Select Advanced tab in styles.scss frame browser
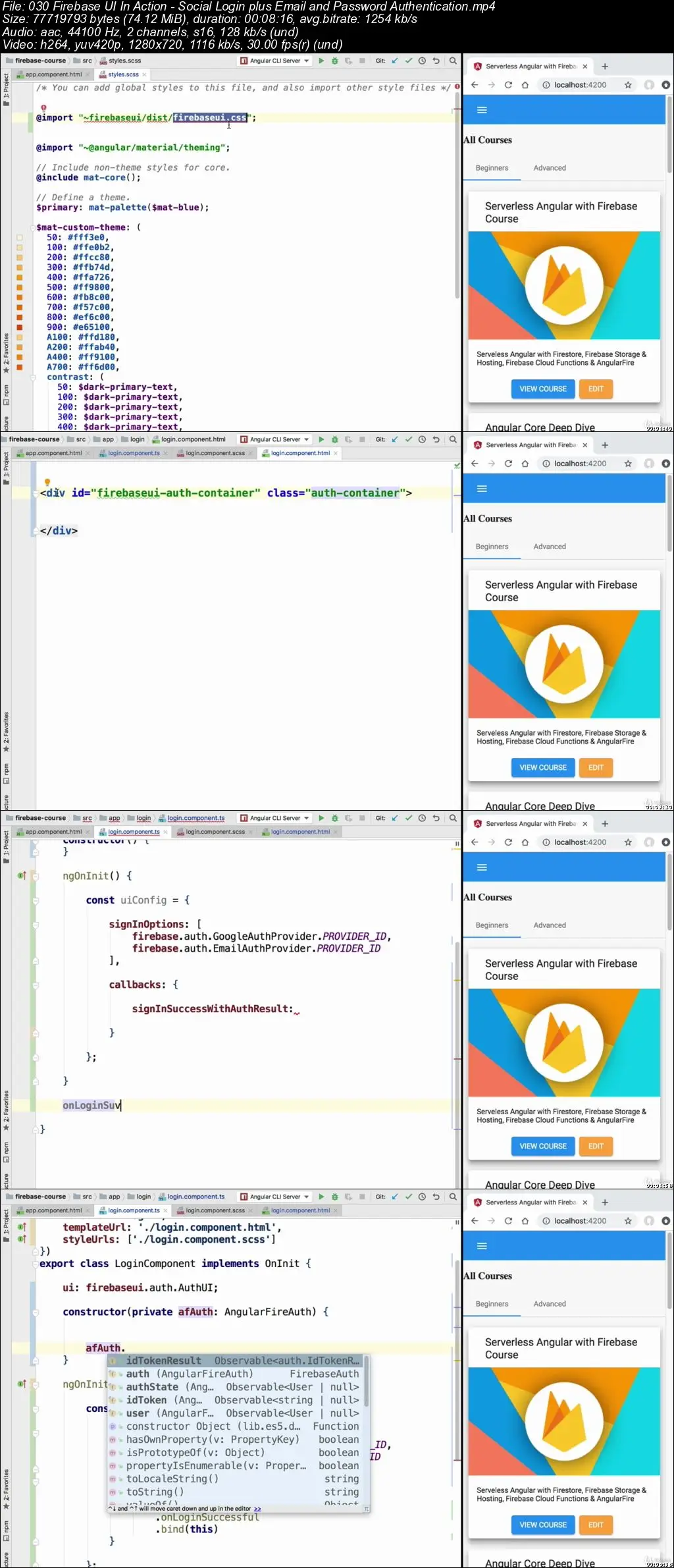The image size is (674, 1568). [550, 168]
